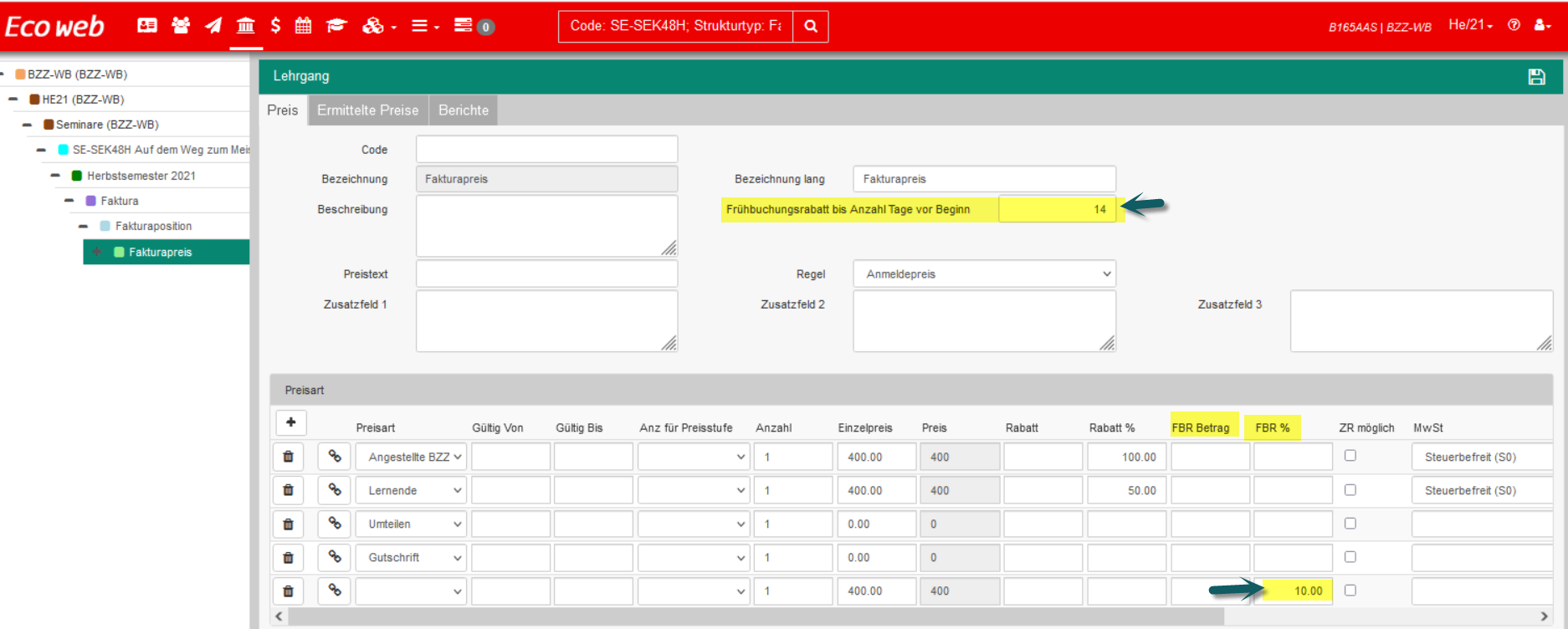Open the task list counter icon
1568x629 pixels.
474,26
